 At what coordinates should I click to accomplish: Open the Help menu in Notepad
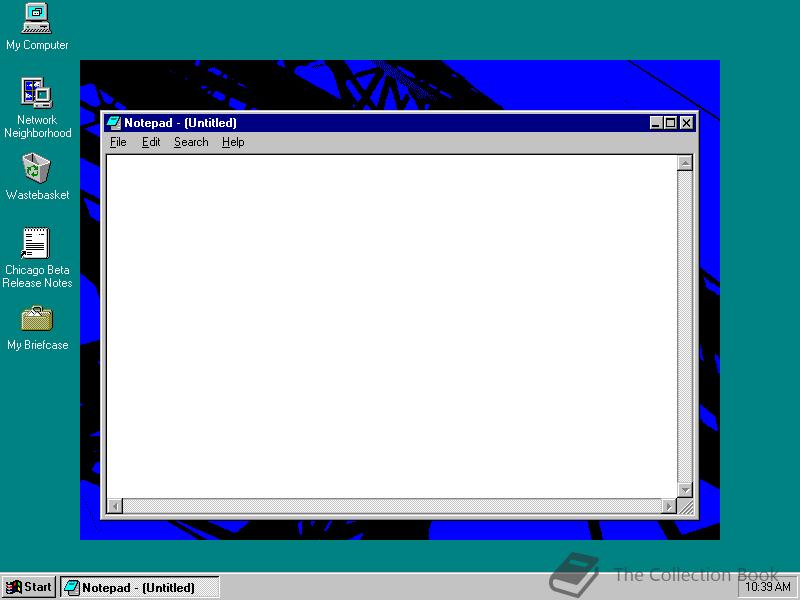point(233,142)
